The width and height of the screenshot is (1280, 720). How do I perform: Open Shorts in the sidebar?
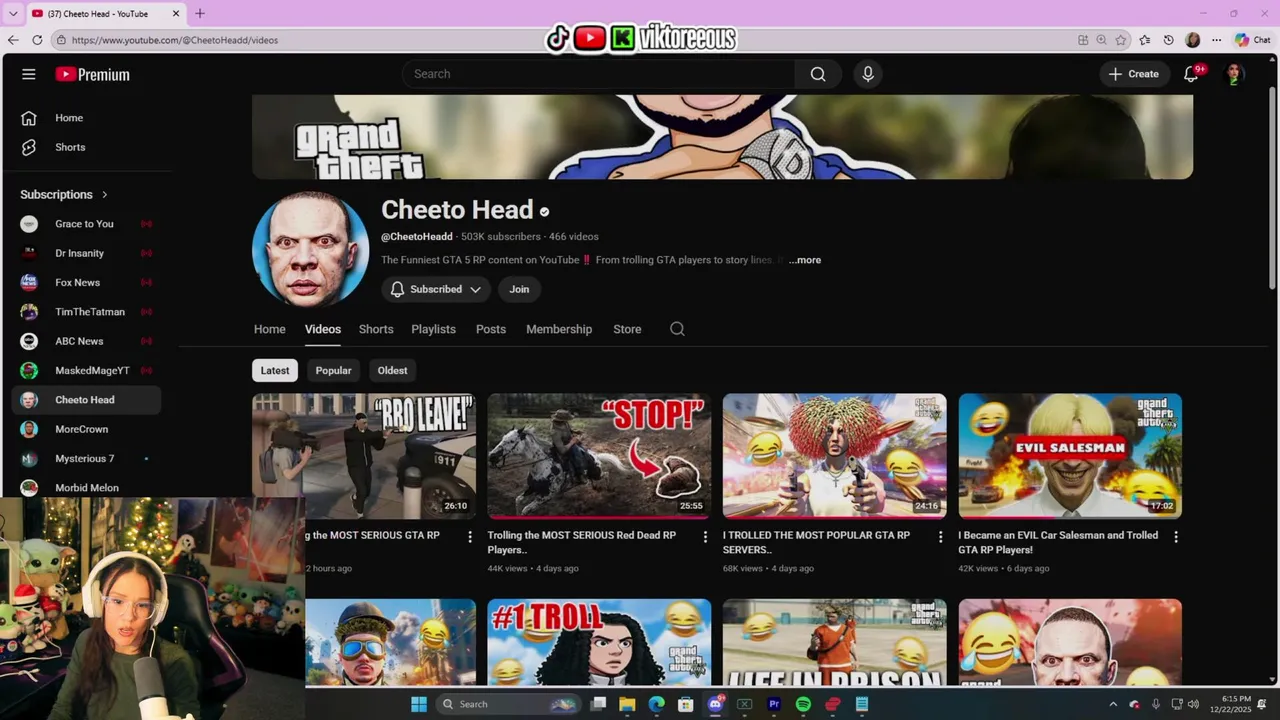click(x=70, y=147)
